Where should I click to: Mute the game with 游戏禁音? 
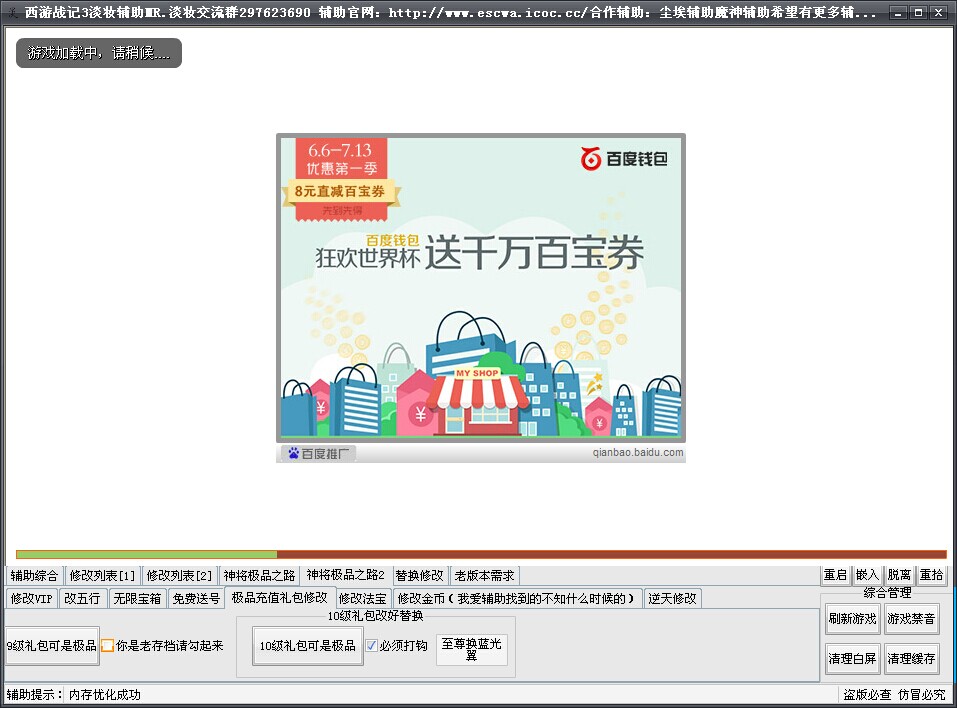911,619
